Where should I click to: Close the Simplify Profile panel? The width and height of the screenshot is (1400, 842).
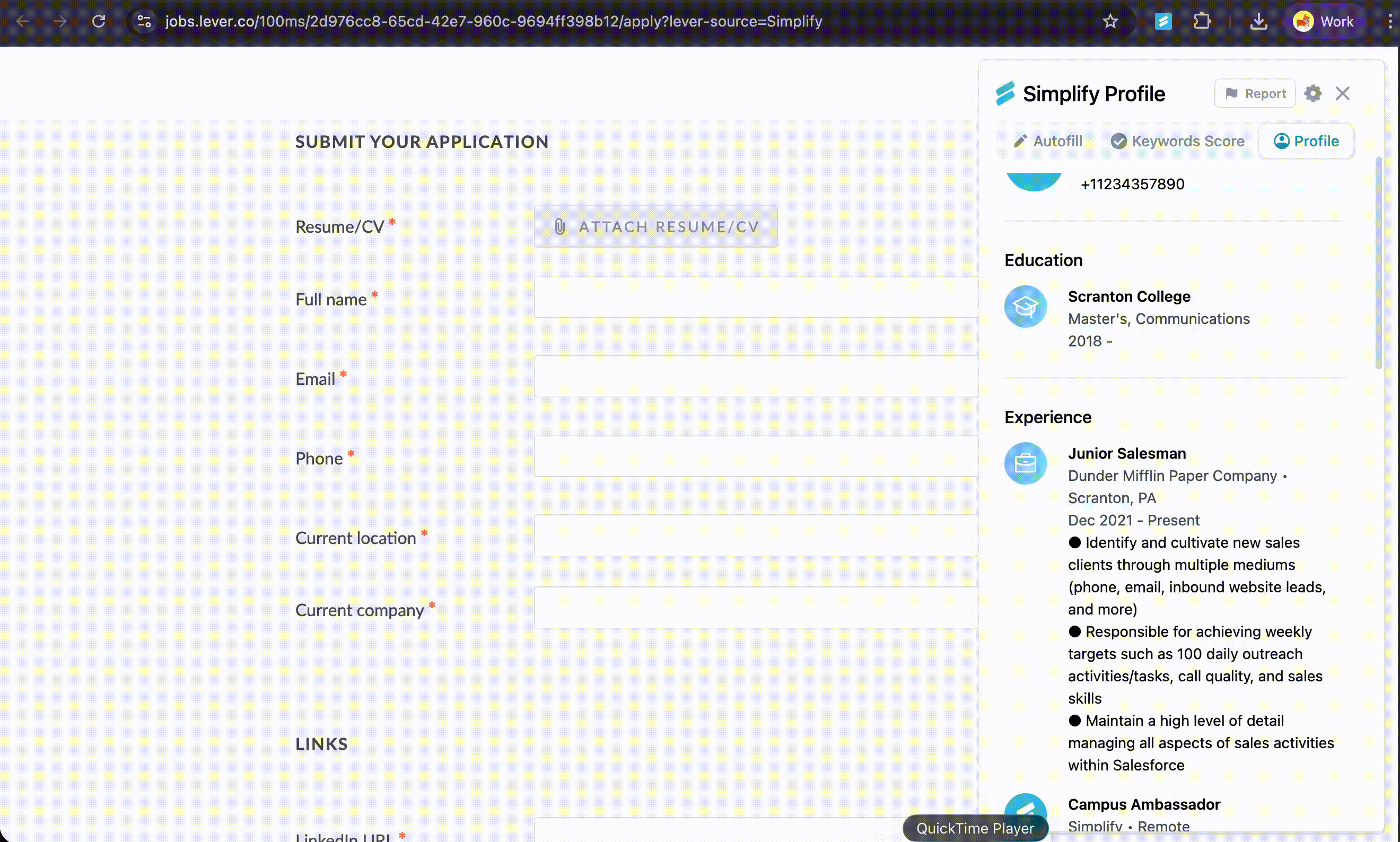pyautogui.click(x=1342, y=93)
